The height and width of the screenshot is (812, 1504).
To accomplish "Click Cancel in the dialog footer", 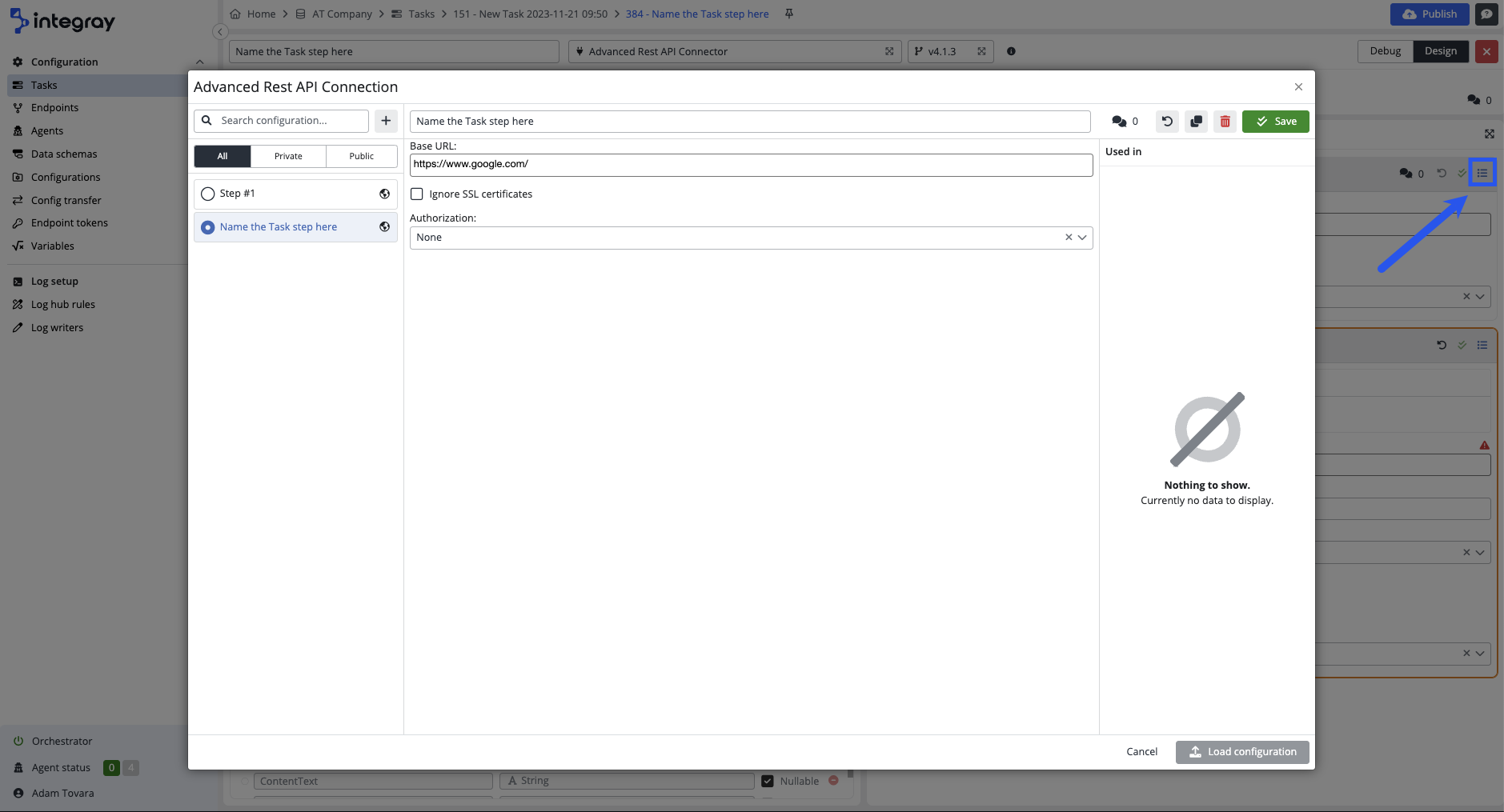I will (x=1141, y=752).
